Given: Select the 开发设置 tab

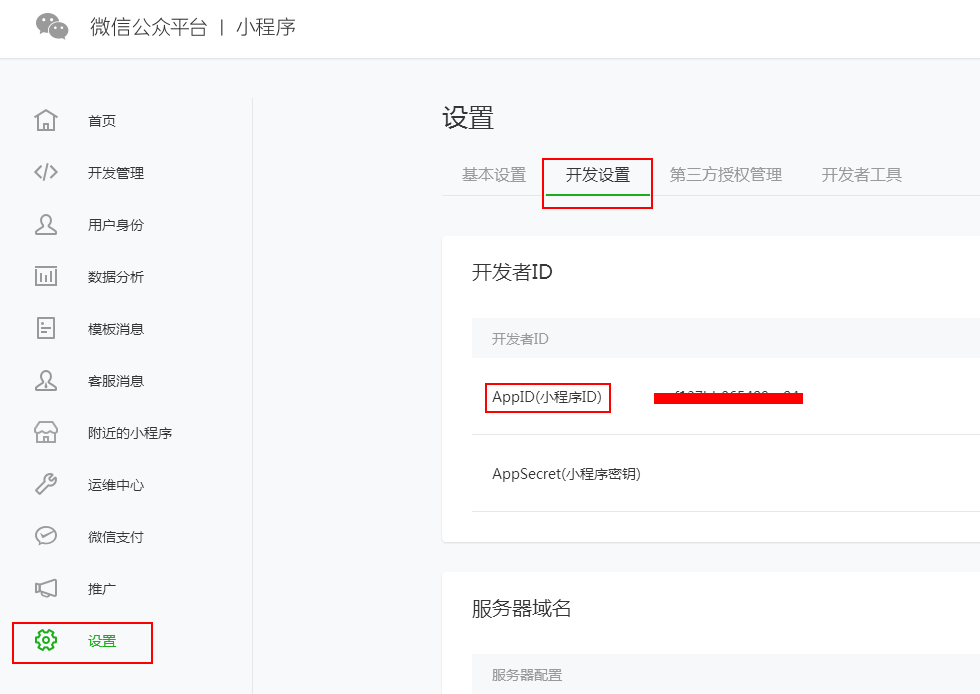Looking at the screenshot, I should [x=597, y=174].
